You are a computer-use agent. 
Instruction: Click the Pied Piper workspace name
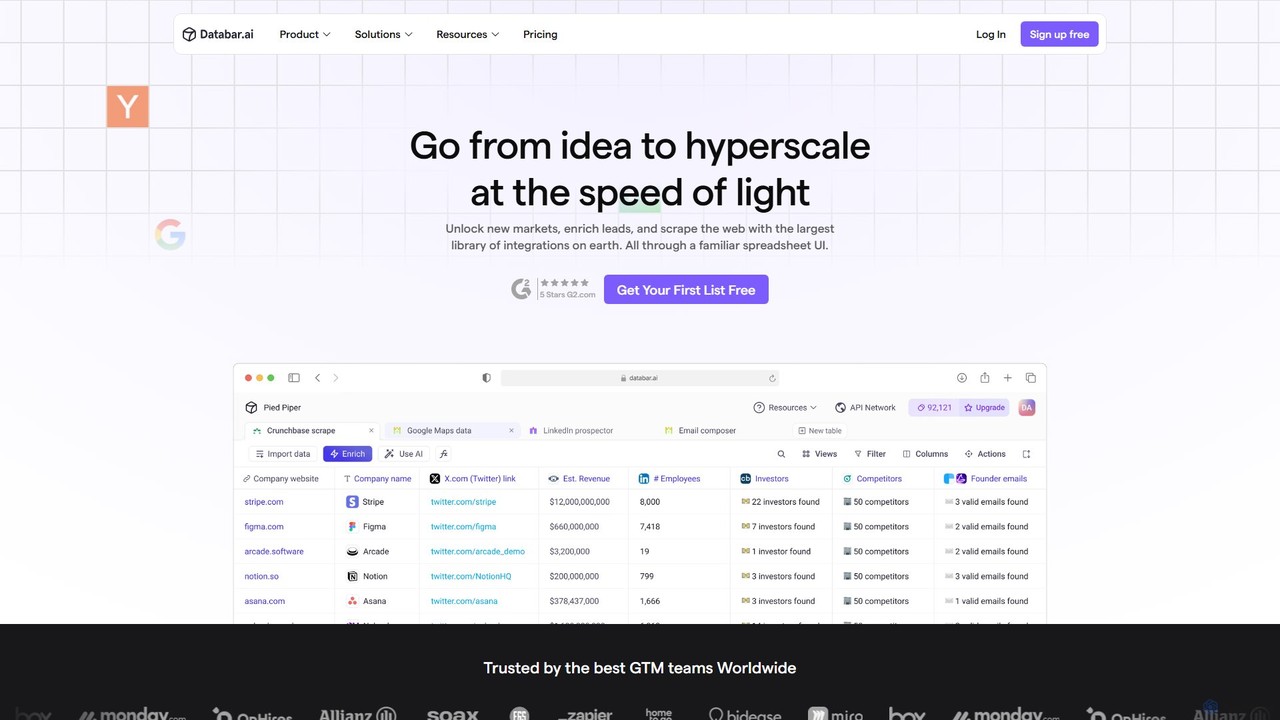click(282, 407)
